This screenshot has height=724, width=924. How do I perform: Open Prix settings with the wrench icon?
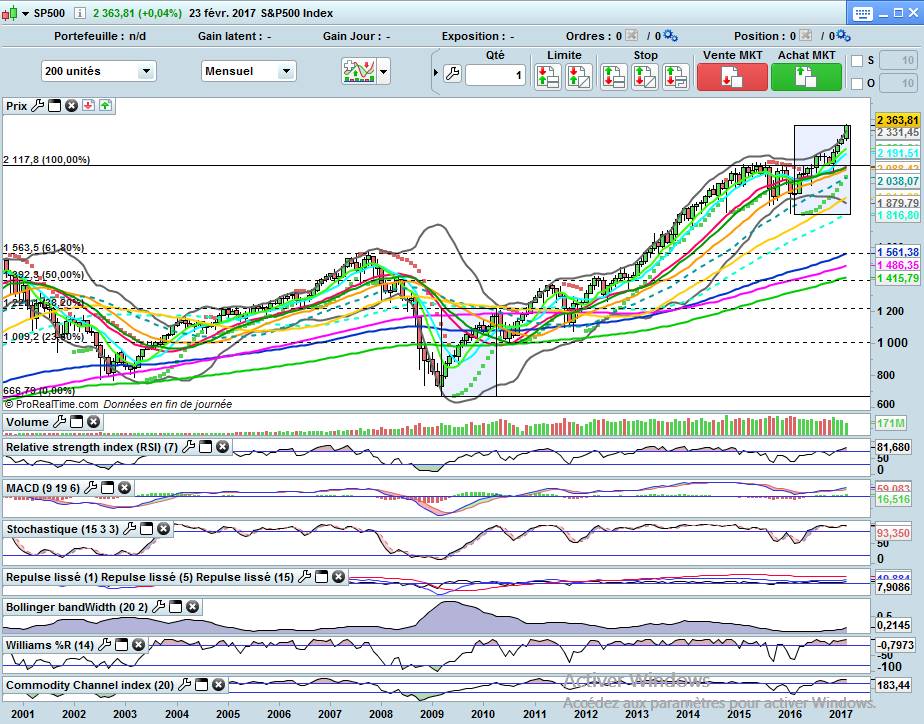pos(38,105)
